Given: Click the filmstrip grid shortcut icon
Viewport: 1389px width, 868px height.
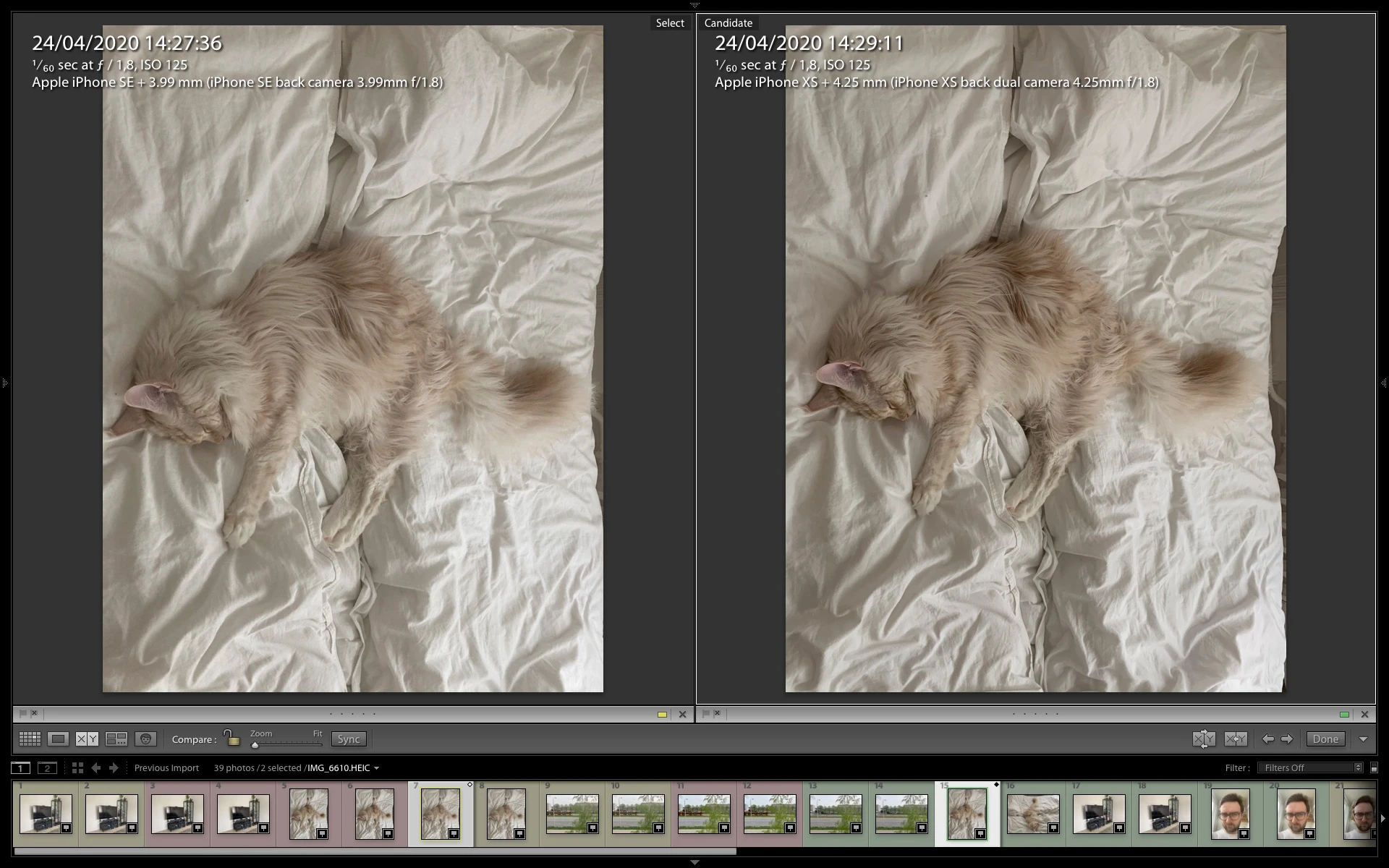Looking at the screenshot, I should (77, 767).
